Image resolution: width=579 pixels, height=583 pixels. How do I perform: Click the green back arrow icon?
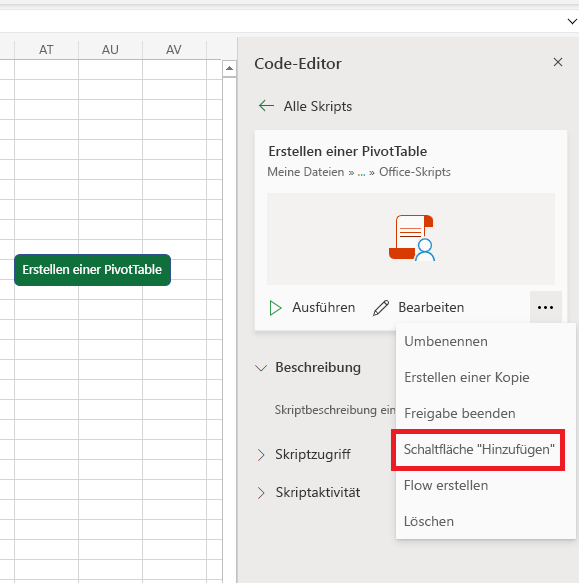[x=266, y=106]
